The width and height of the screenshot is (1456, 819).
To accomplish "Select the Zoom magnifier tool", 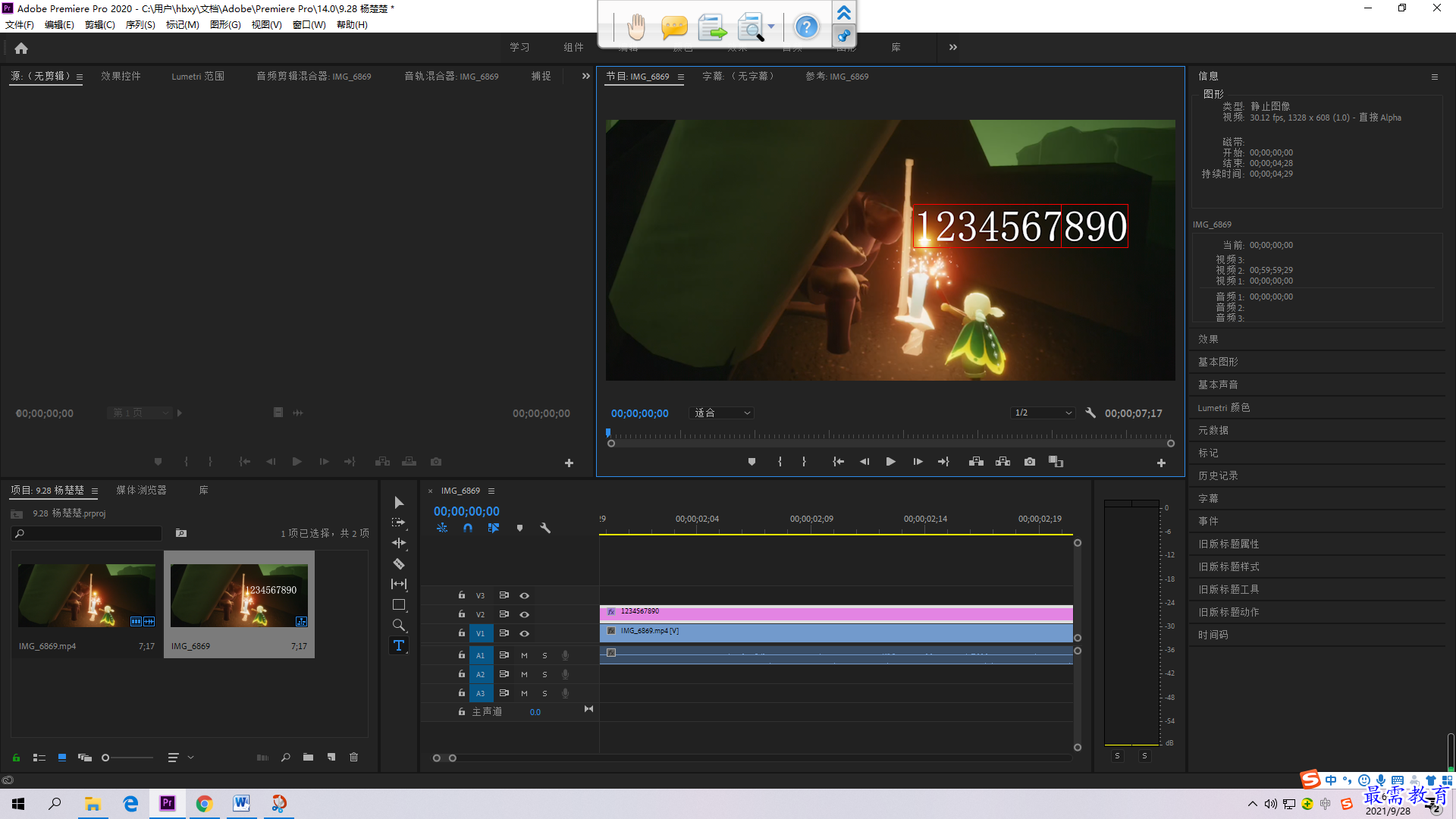I will click(399, 625).
